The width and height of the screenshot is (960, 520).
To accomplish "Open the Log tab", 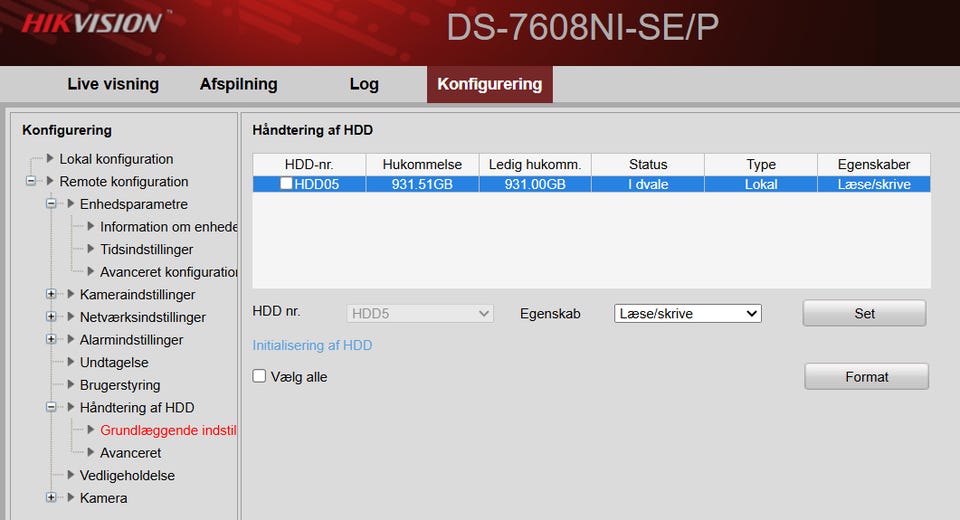I will 364,84.
